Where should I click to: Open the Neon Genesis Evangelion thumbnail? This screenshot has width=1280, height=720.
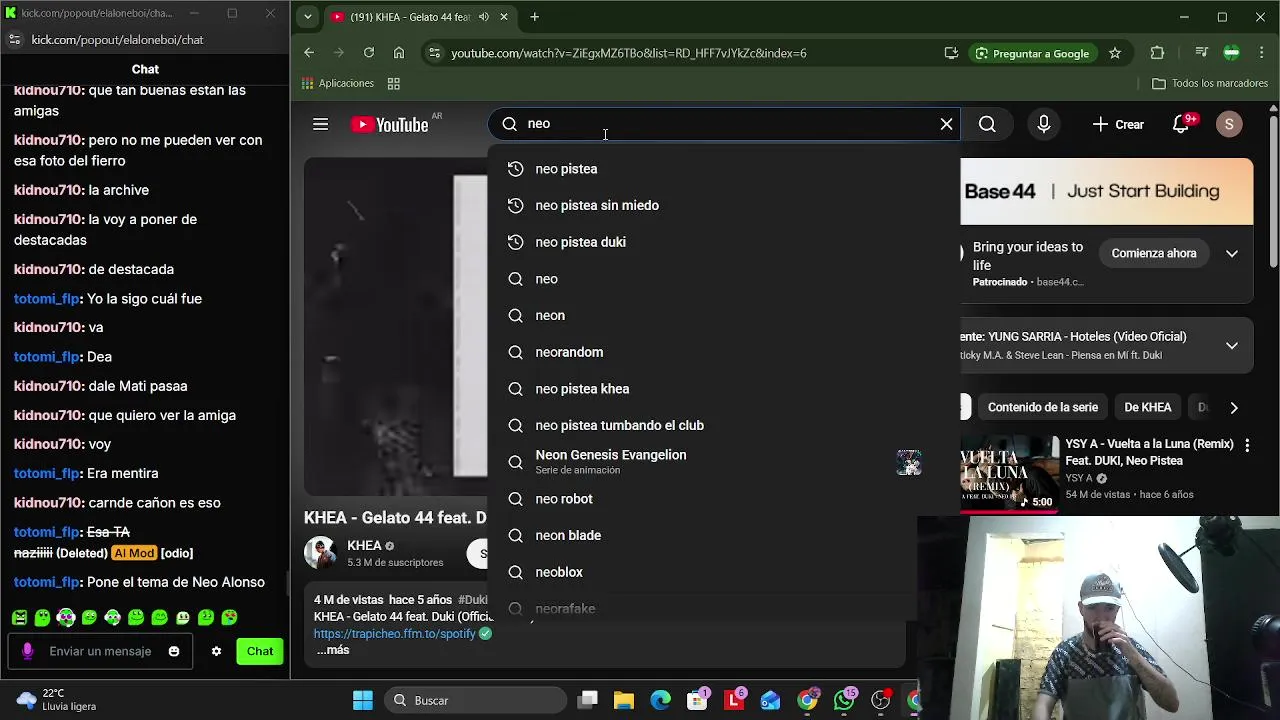point(909,462)
